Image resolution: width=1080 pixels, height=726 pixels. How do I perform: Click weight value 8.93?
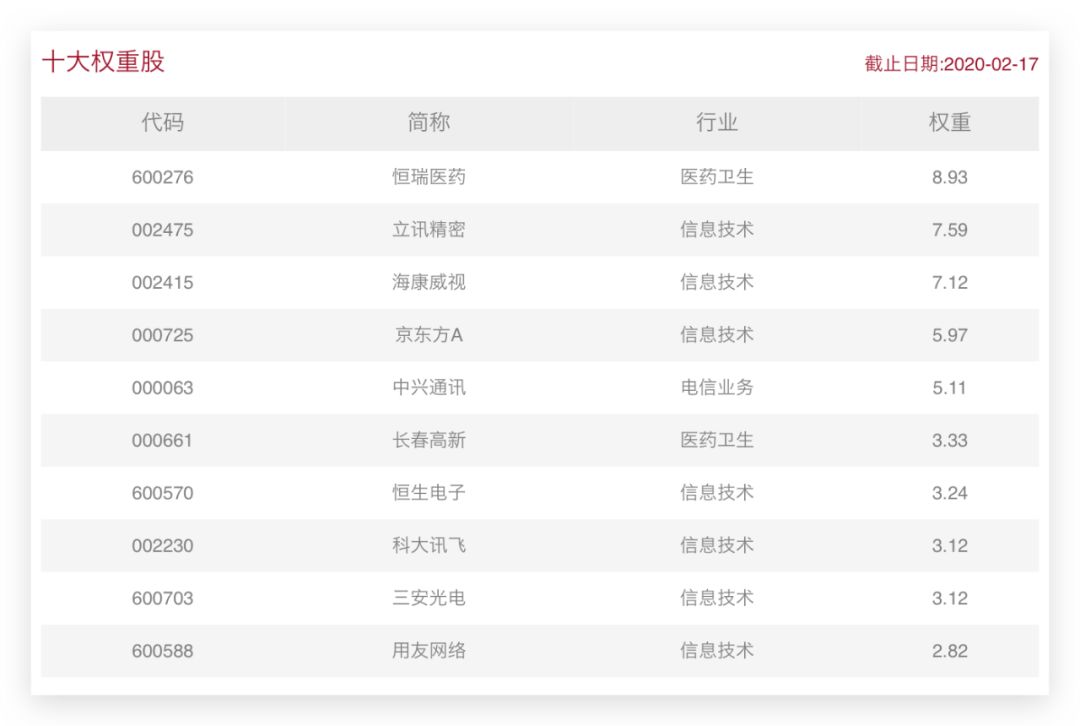point(950,177)
